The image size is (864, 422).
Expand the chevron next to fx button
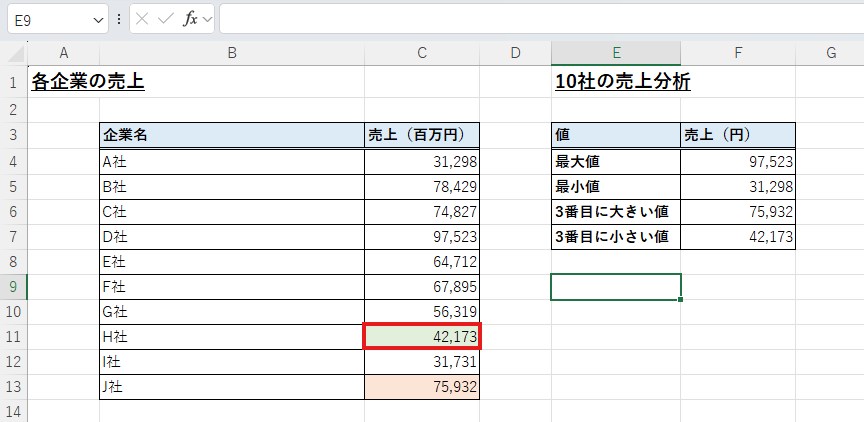(x=207, y=19)
